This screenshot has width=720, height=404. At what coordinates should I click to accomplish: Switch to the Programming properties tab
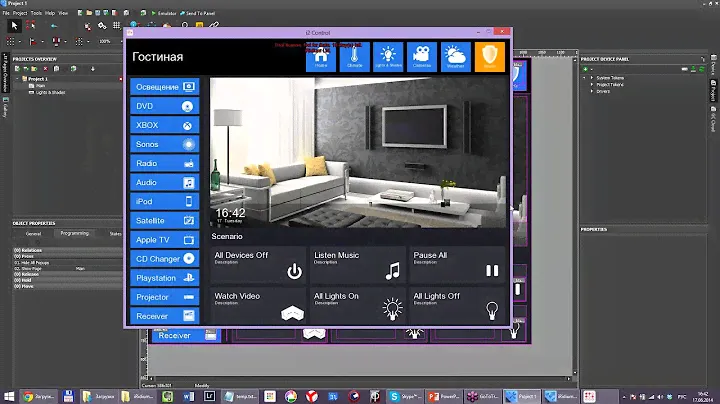tap(74, 232)
